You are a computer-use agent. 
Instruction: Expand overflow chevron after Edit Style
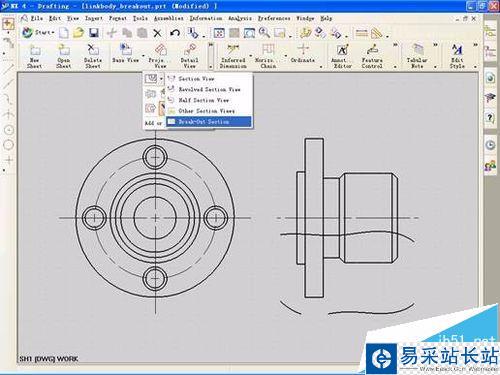click(x=475, y=45)
